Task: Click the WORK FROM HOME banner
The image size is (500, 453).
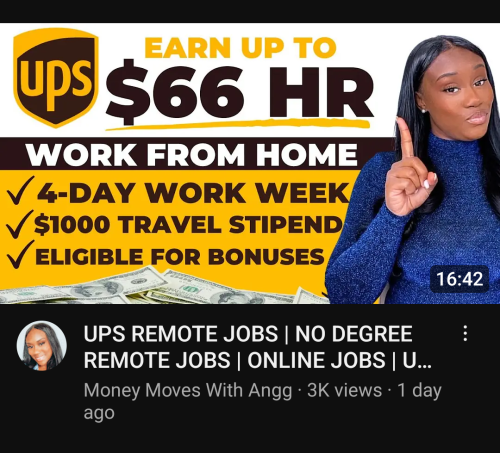Action: [192, 154]
